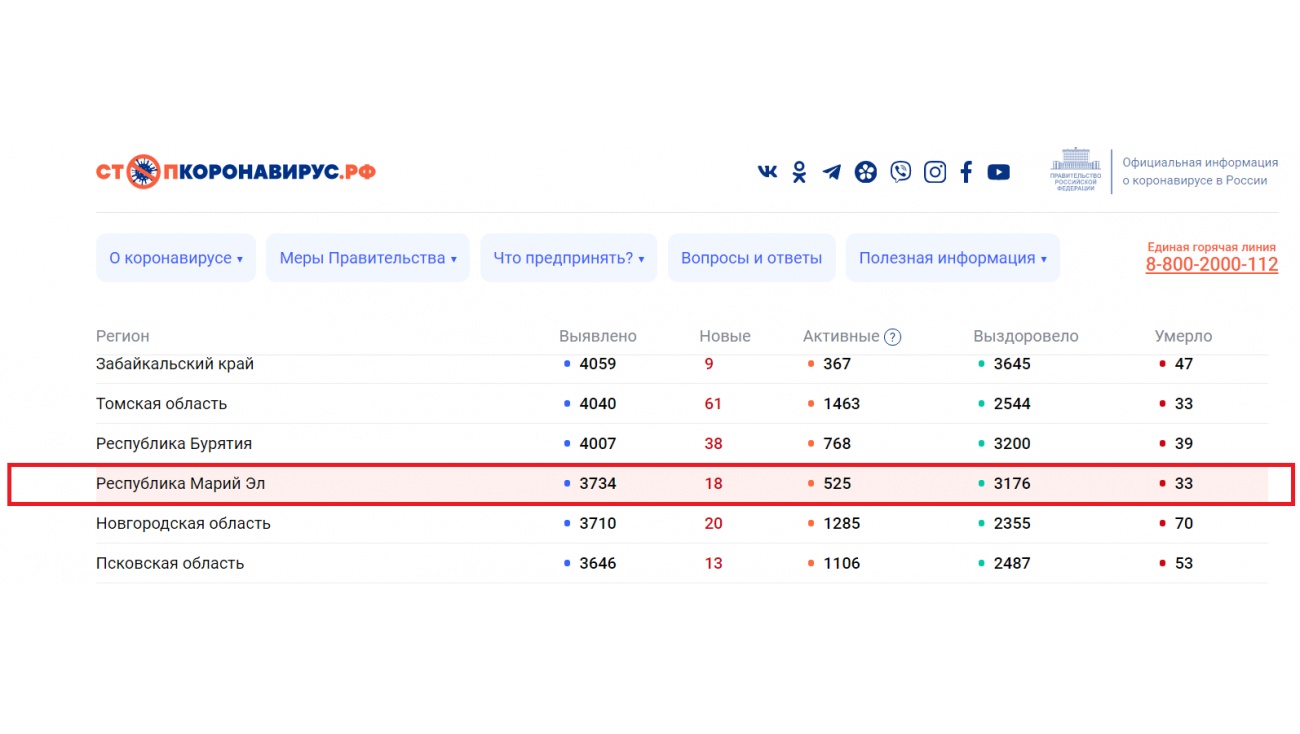Open the Odnoklassniki social icon
The width and height of the screenshot is (1300, 734).
[x=799, y=172]
